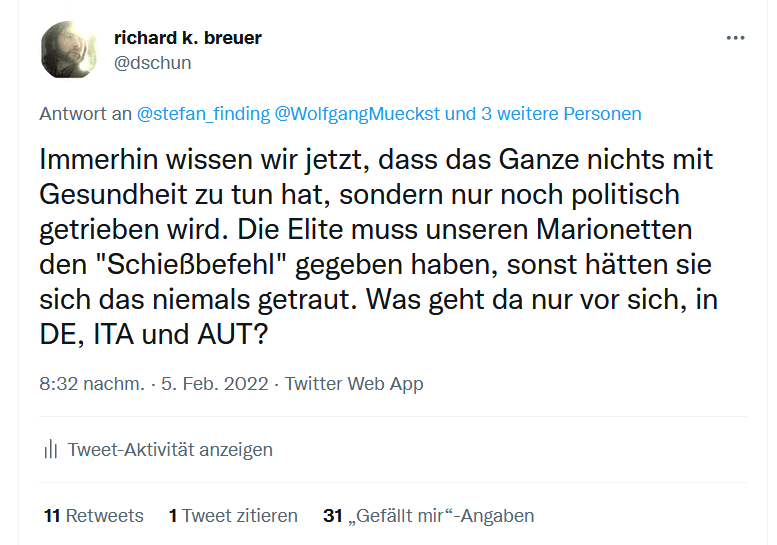This screenshot has height=545, width=777.
Task: Open the @stefan_finding mention
Action: point(203,113)
